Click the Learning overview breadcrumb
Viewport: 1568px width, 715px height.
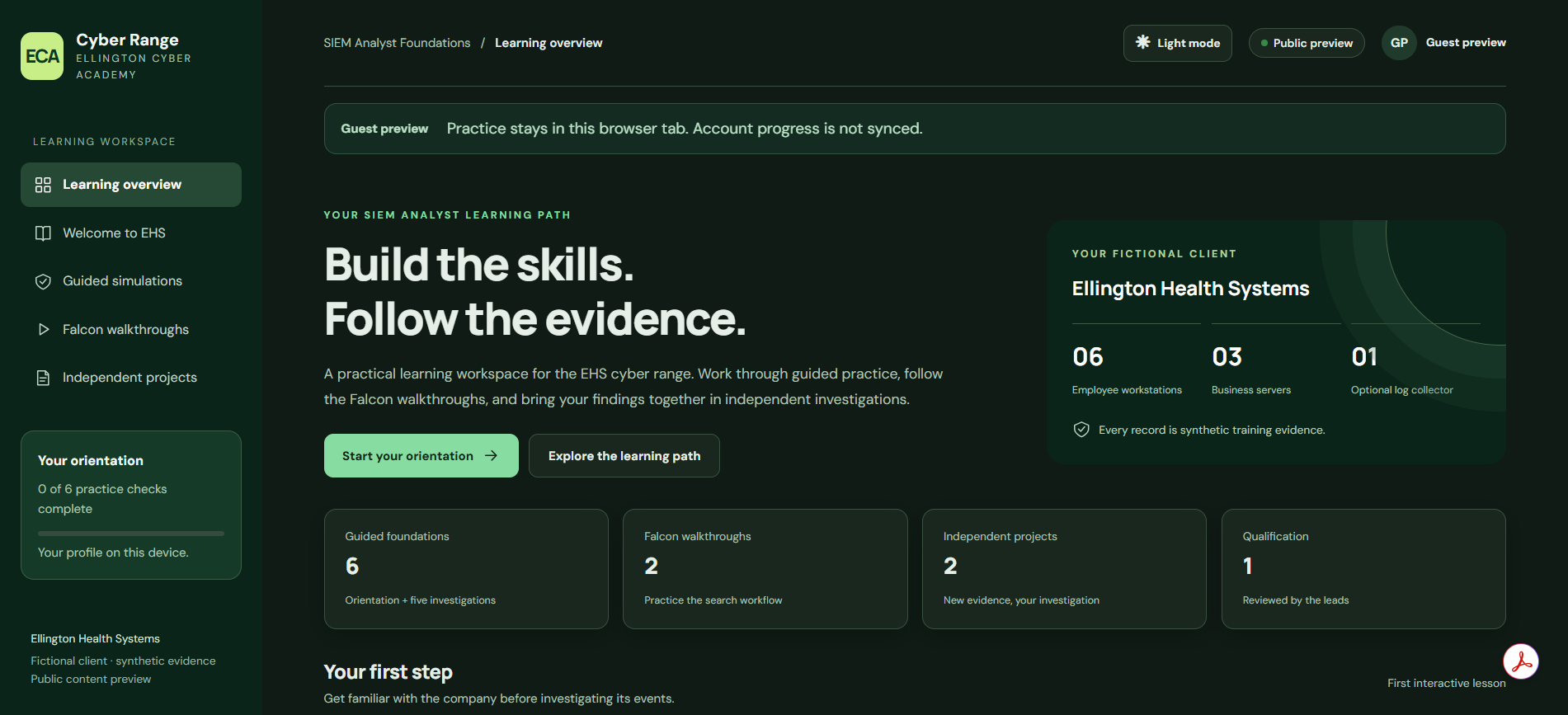[x=549, y=43]
